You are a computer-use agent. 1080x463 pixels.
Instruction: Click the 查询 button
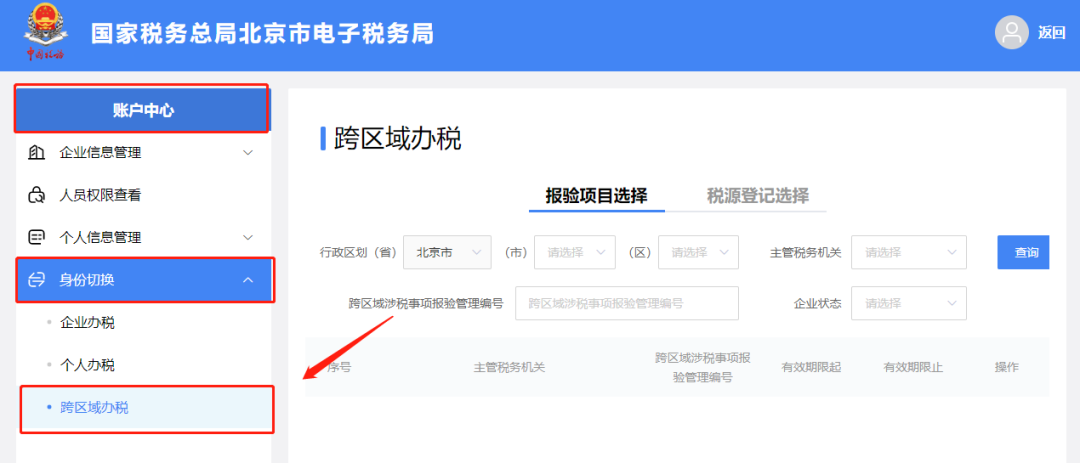tap(1024, 252)
